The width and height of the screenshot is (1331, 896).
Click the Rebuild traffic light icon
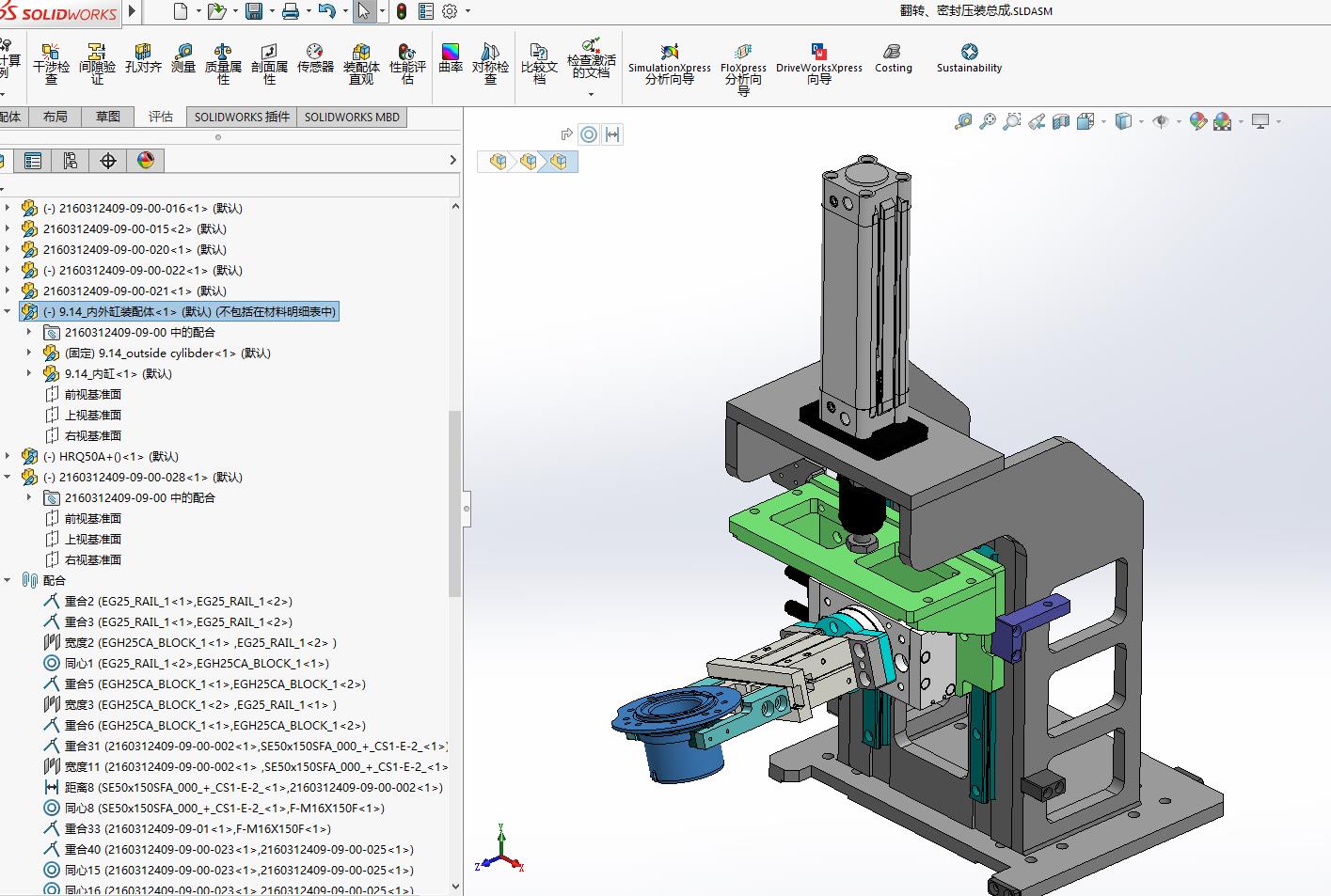pos(402,11)
